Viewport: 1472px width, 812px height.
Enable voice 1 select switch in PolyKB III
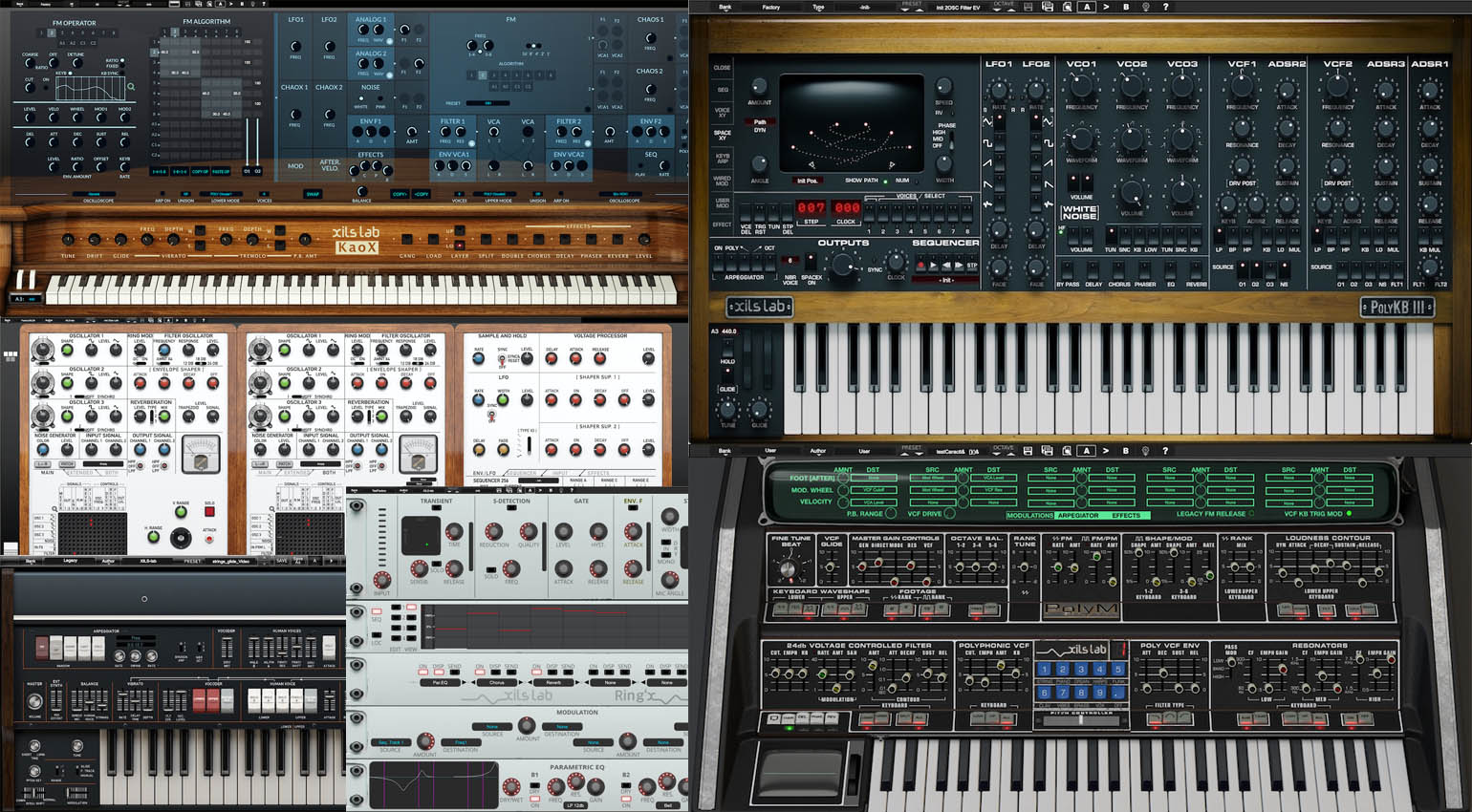tap(869, 215)
